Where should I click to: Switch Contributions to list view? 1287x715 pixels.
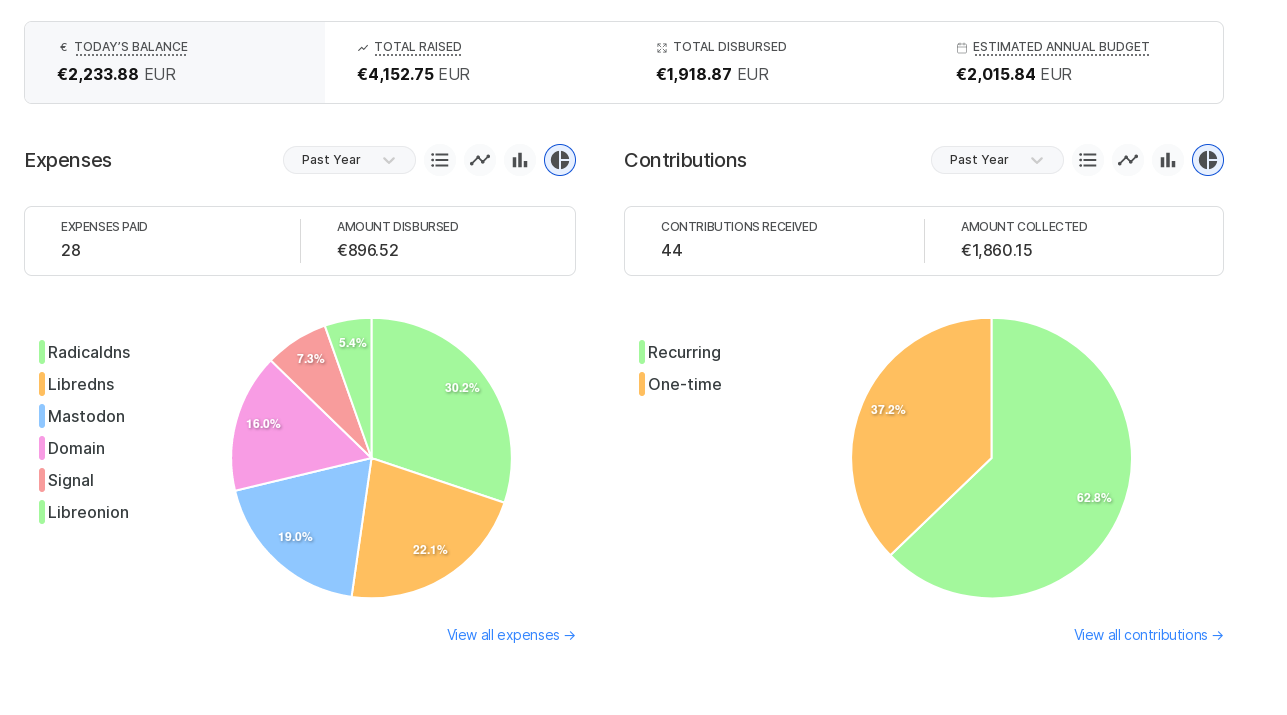tap(1088, 160)
